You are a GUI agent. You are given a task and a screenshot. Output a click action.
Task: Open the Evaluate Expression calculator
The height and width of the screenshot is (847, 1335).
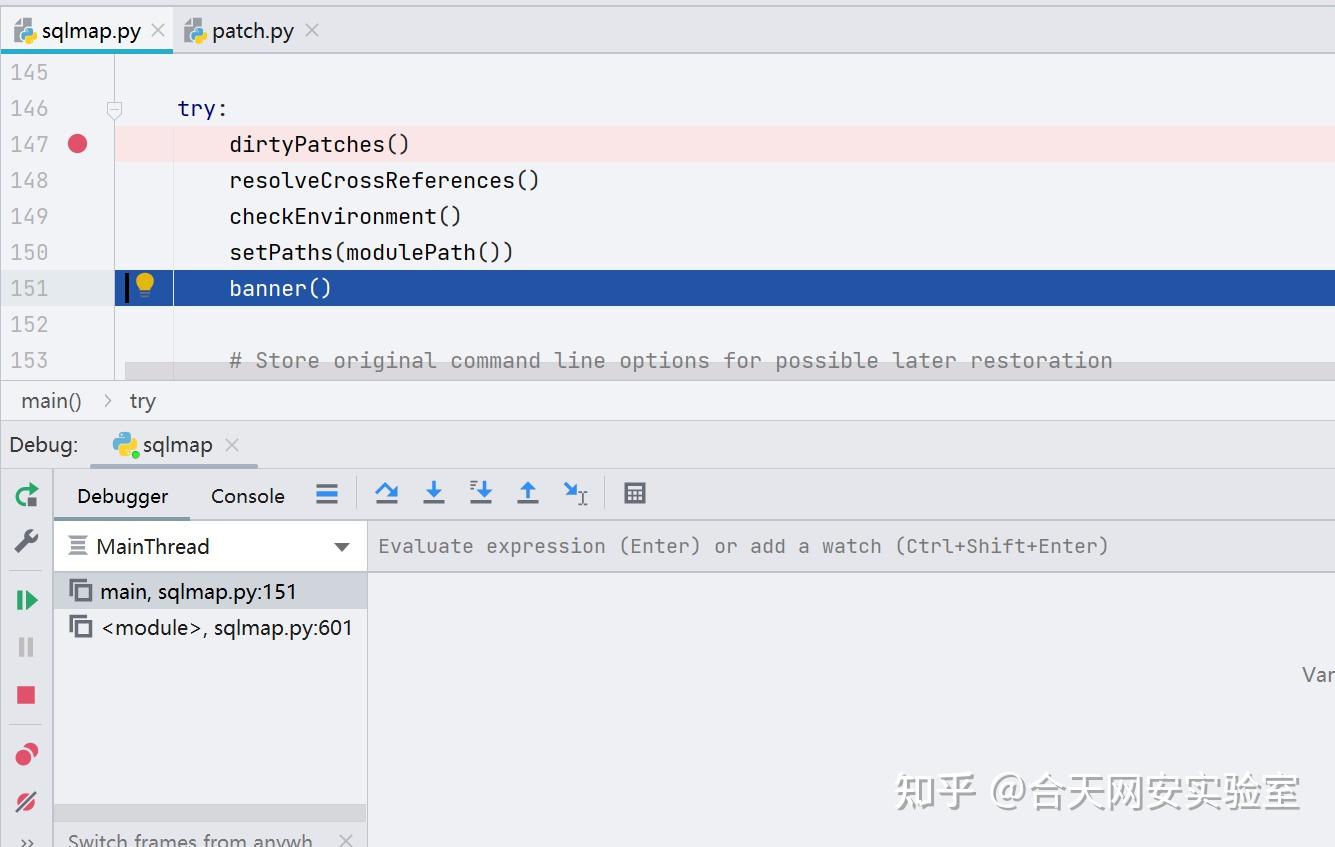tap(634, 492)
